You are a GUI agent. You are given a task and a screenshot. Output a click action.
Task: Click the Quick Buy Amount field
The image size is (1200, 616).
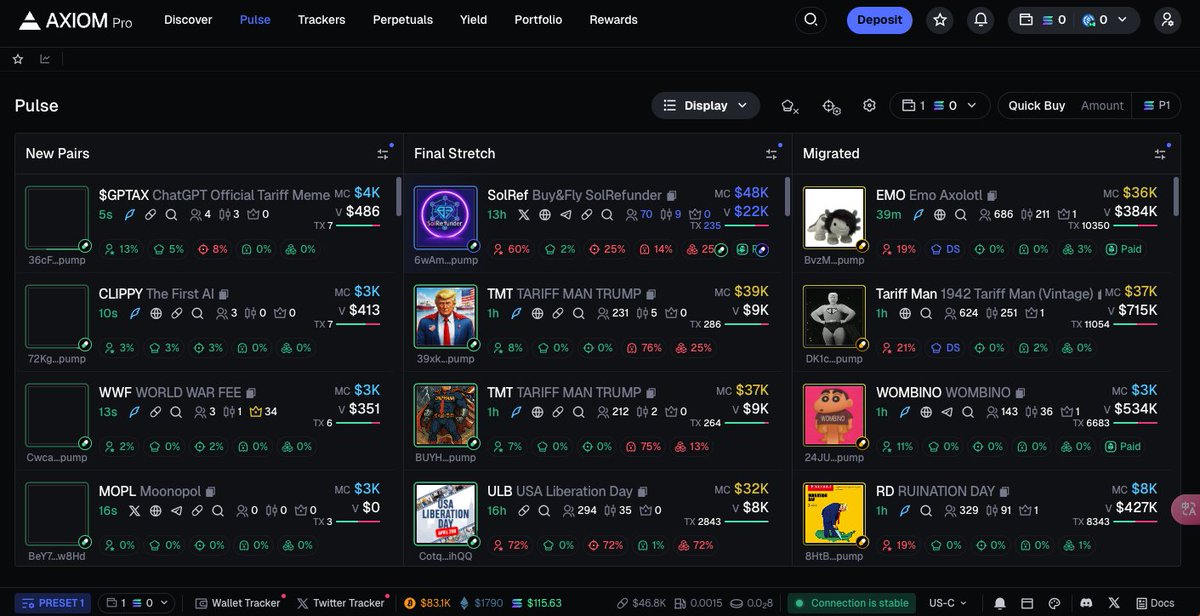(x=1102, y=106)
